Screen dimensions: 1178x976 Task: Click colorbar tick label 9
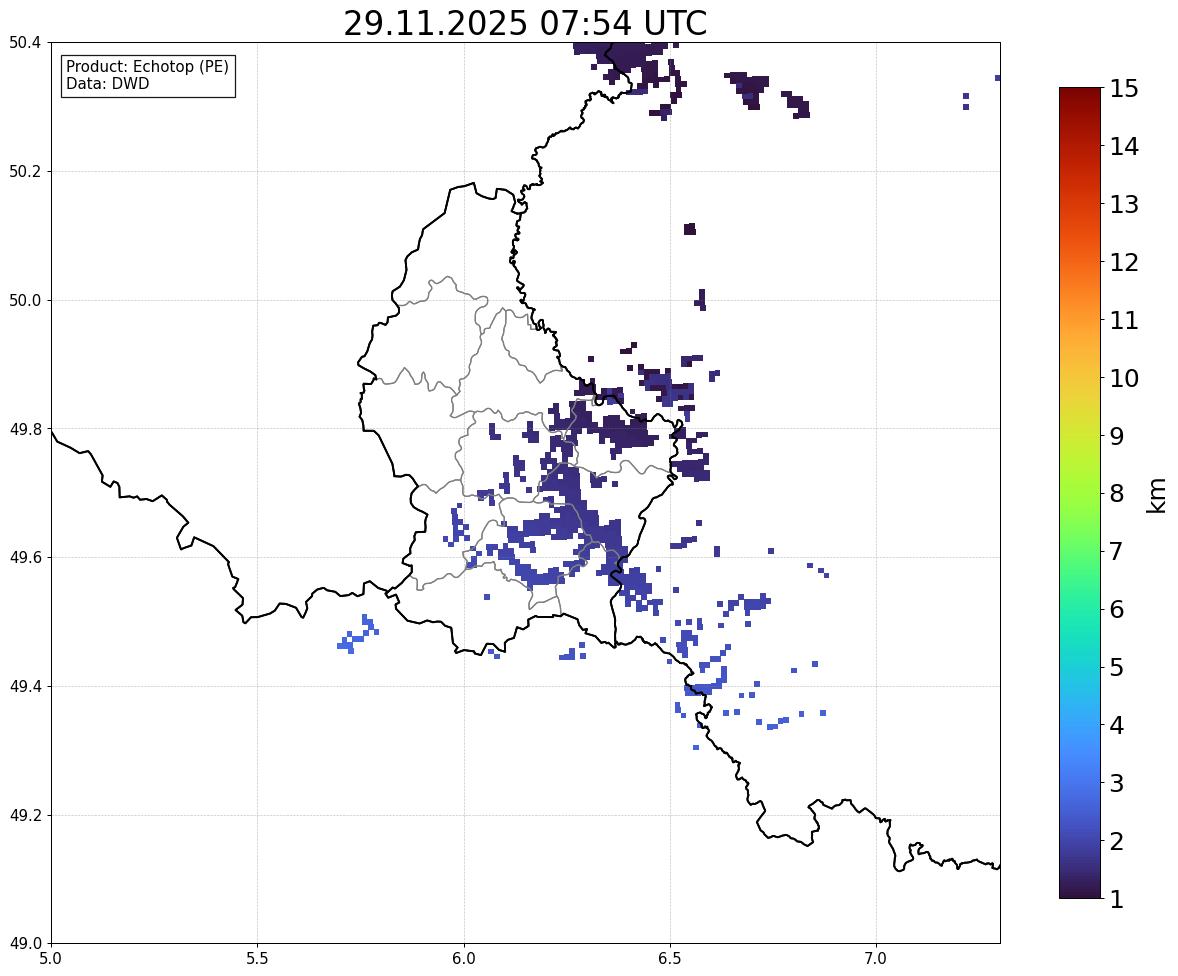pyautogui.click(x=1117, y=436)
